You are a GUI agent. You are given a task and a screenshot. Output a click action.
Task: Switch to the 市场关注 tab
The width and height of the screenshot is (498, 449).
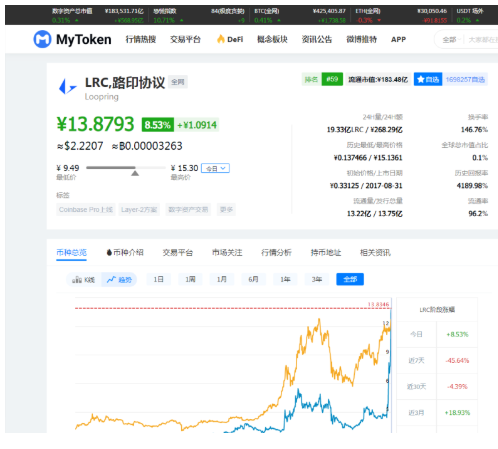coord(227,253)
